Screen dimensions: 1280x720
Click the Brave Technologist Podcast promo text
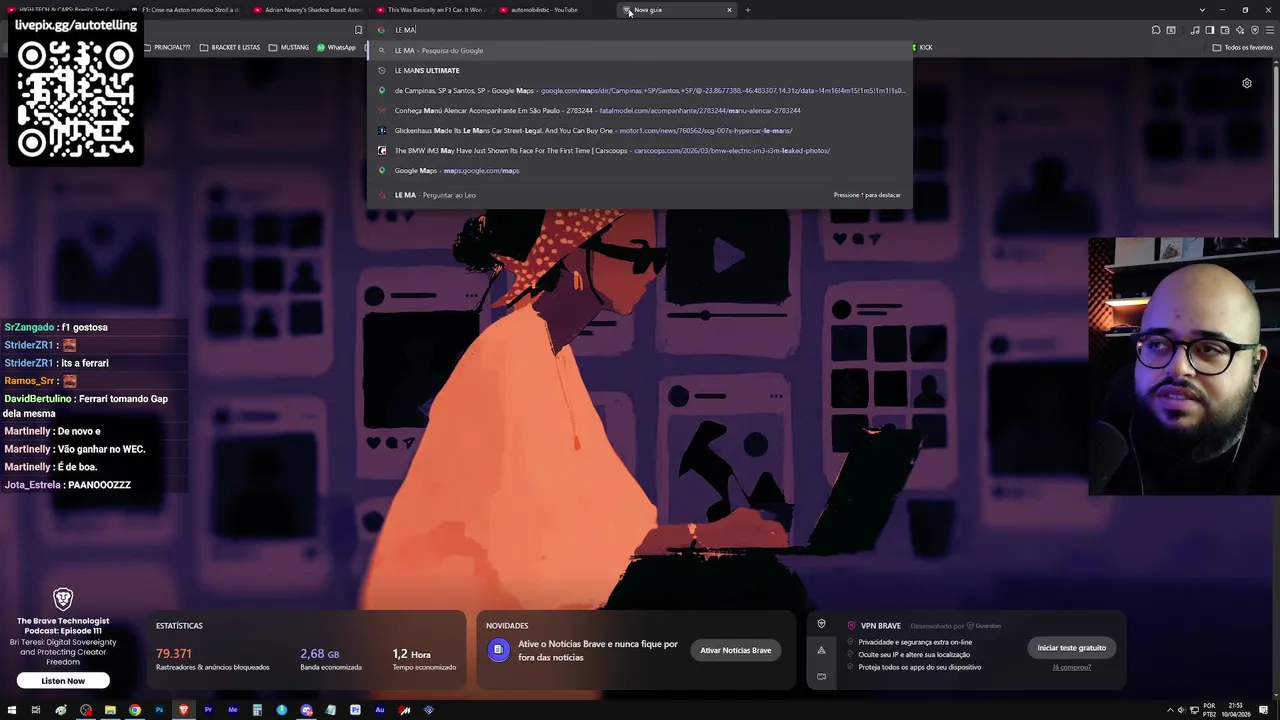pyautogui.click(x=63, y=641)
